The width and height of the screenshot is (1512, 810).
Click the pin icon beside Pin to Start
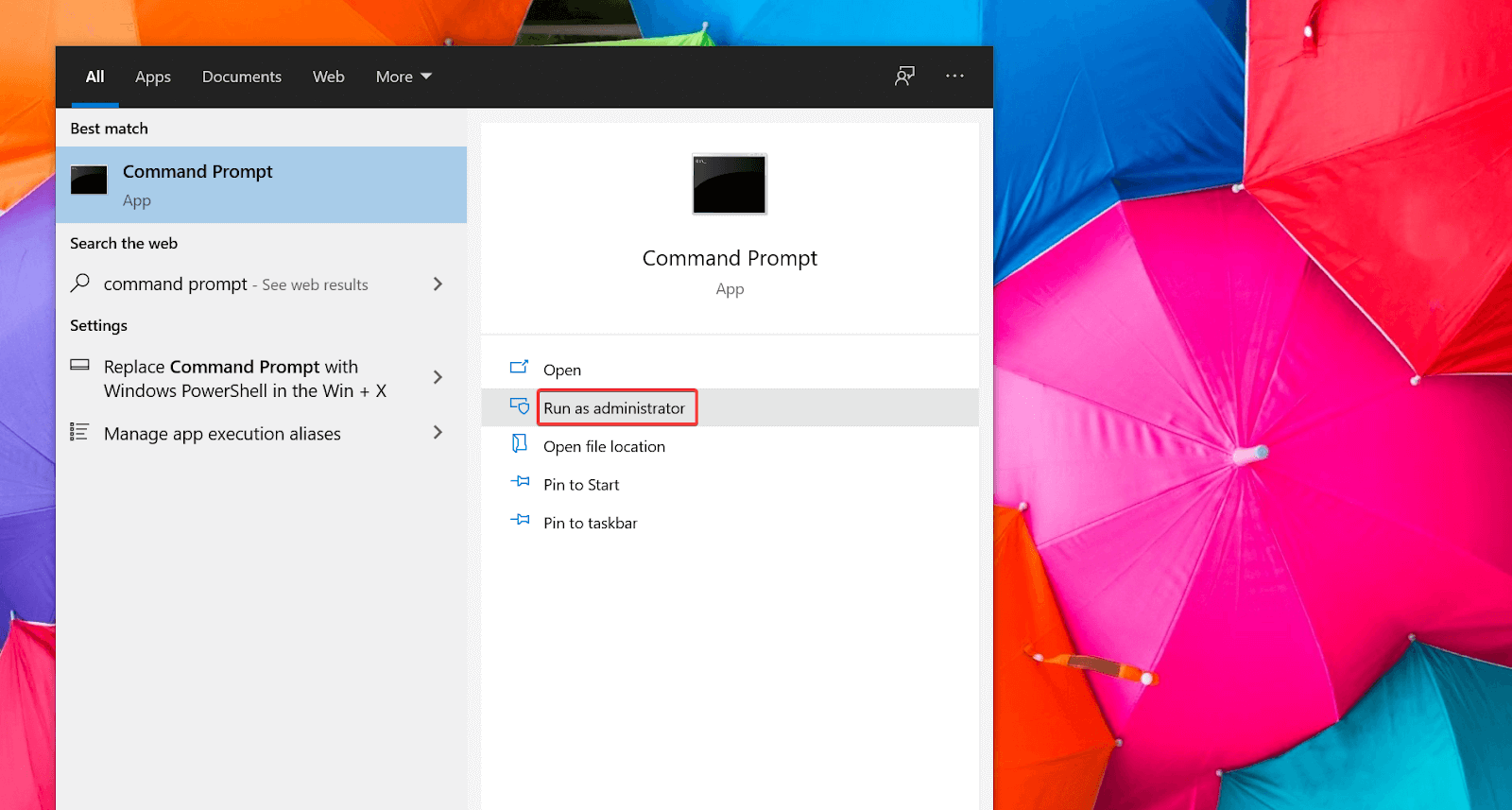tap(520, 482)
